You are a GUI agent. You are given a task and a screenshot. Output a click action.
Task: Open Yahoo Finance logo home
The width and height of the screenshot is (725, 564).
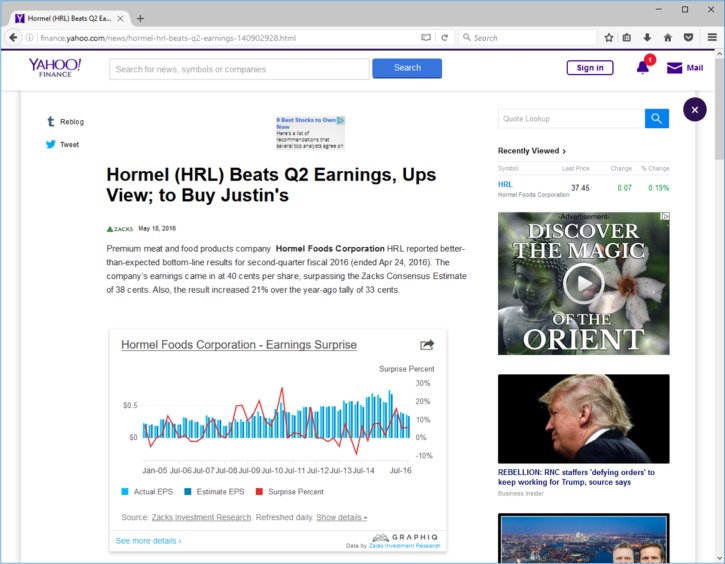point(55,67)
